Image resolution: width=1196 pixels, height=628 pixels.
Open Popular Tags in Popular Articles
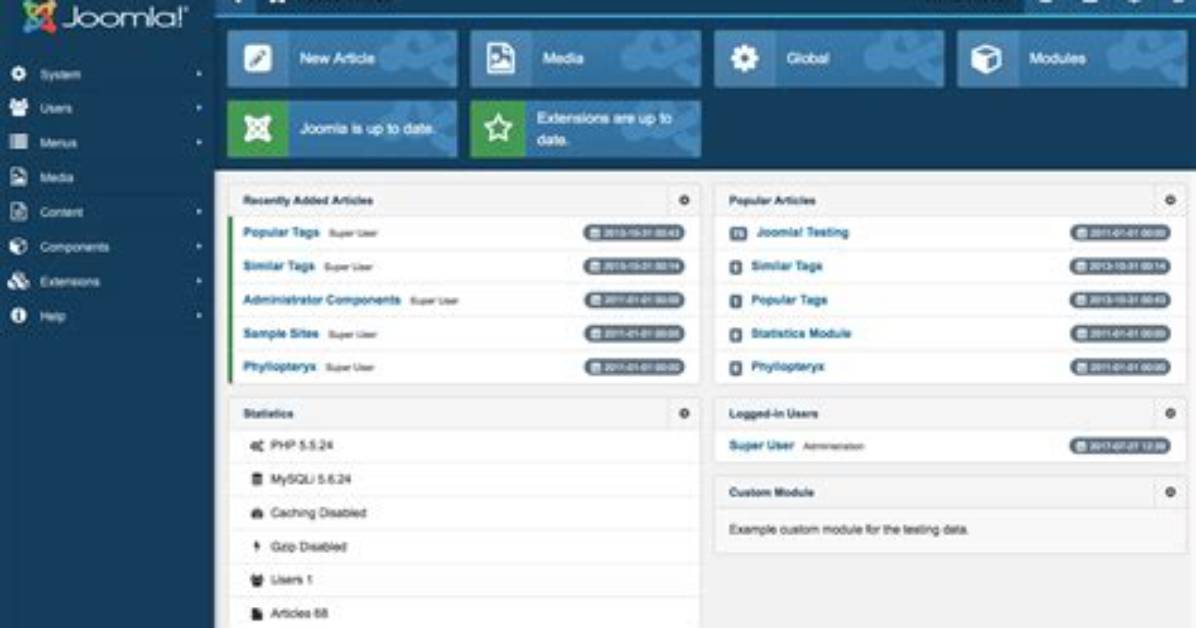pyautogui.click(x=789, y=299)
